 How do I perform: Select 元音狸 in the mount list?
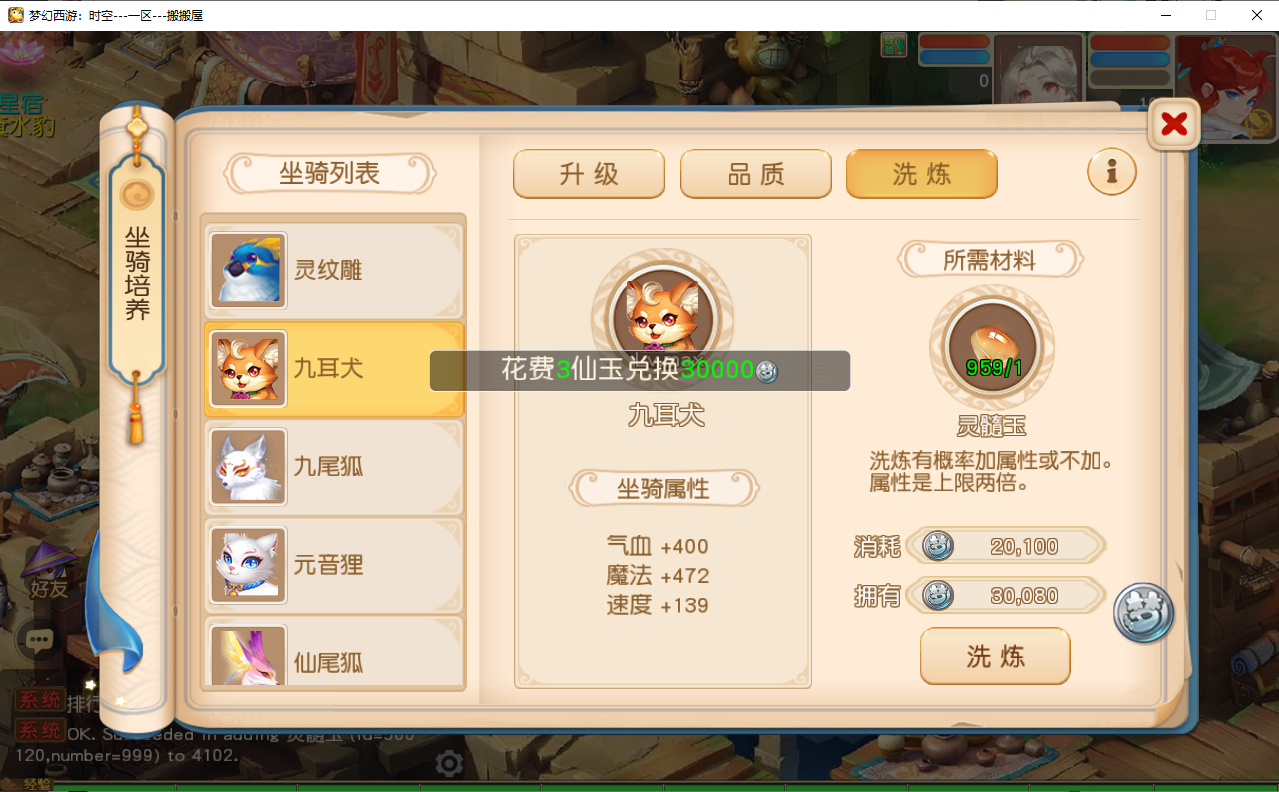[x=334, y=565]
